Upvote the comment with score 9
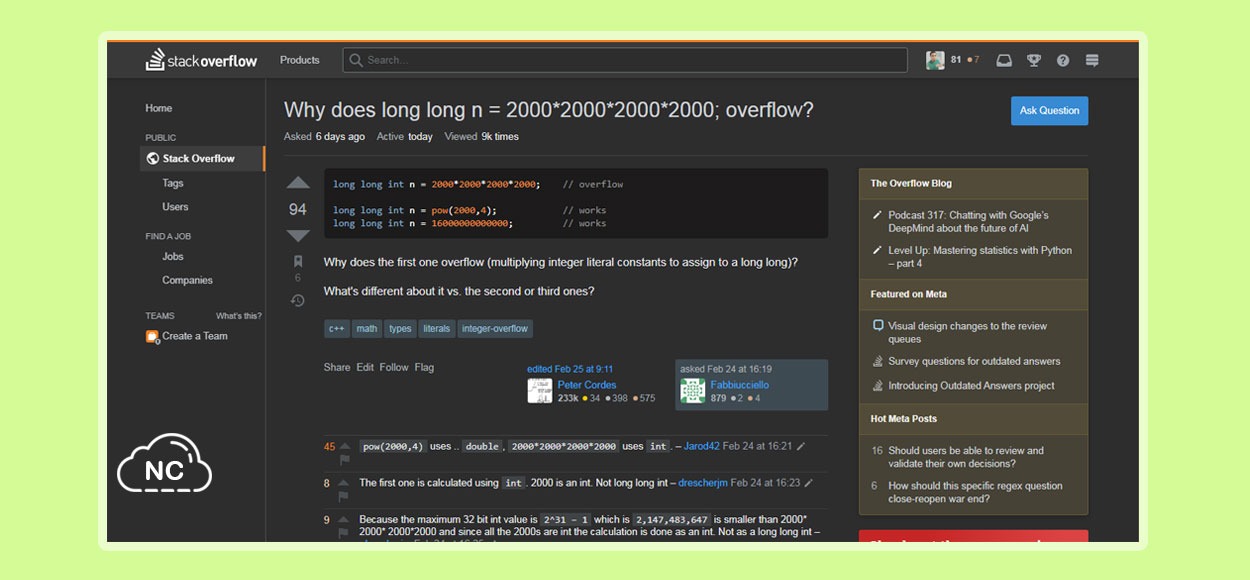This screenshot has height=580, width=1250. pos(345,519)
